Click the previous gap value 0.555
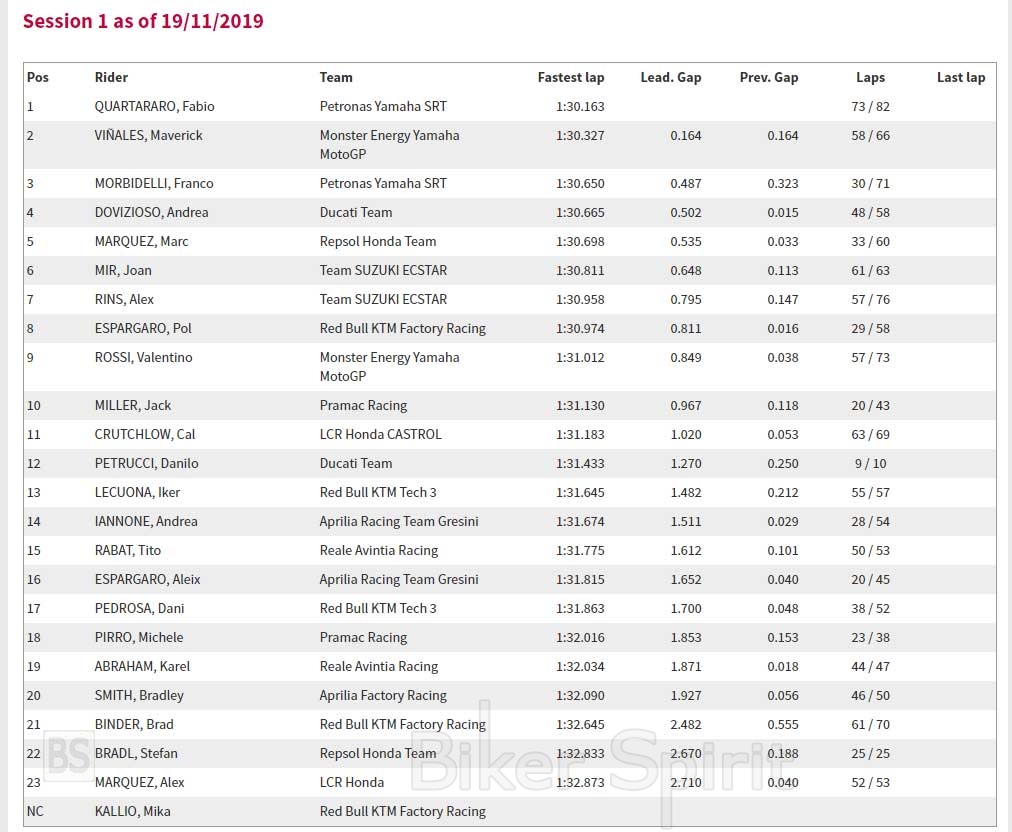 coord(782,725)
